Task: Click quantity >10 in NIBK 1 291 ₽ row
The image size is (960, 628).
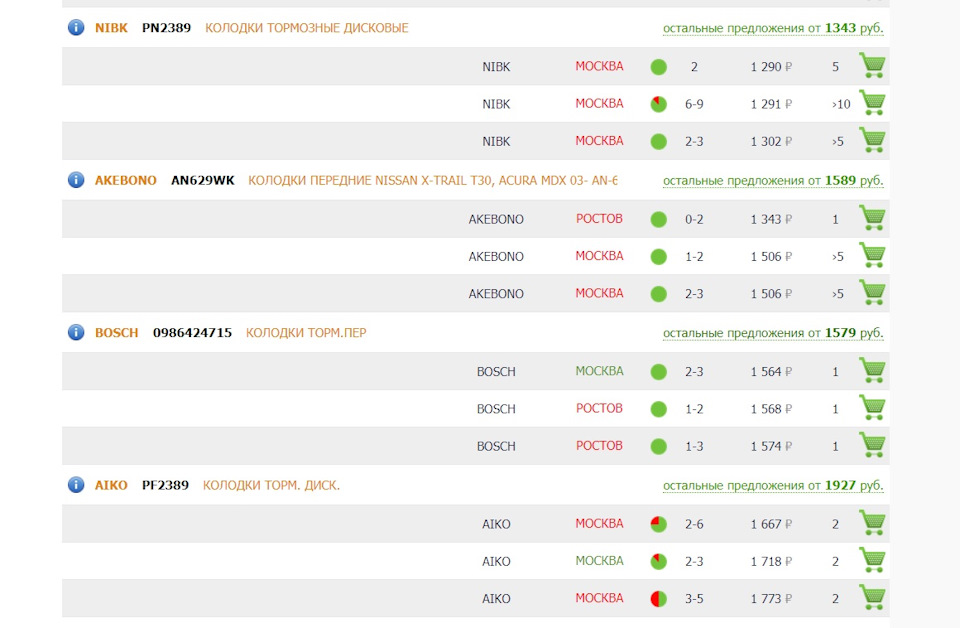Action: [841, 104]
